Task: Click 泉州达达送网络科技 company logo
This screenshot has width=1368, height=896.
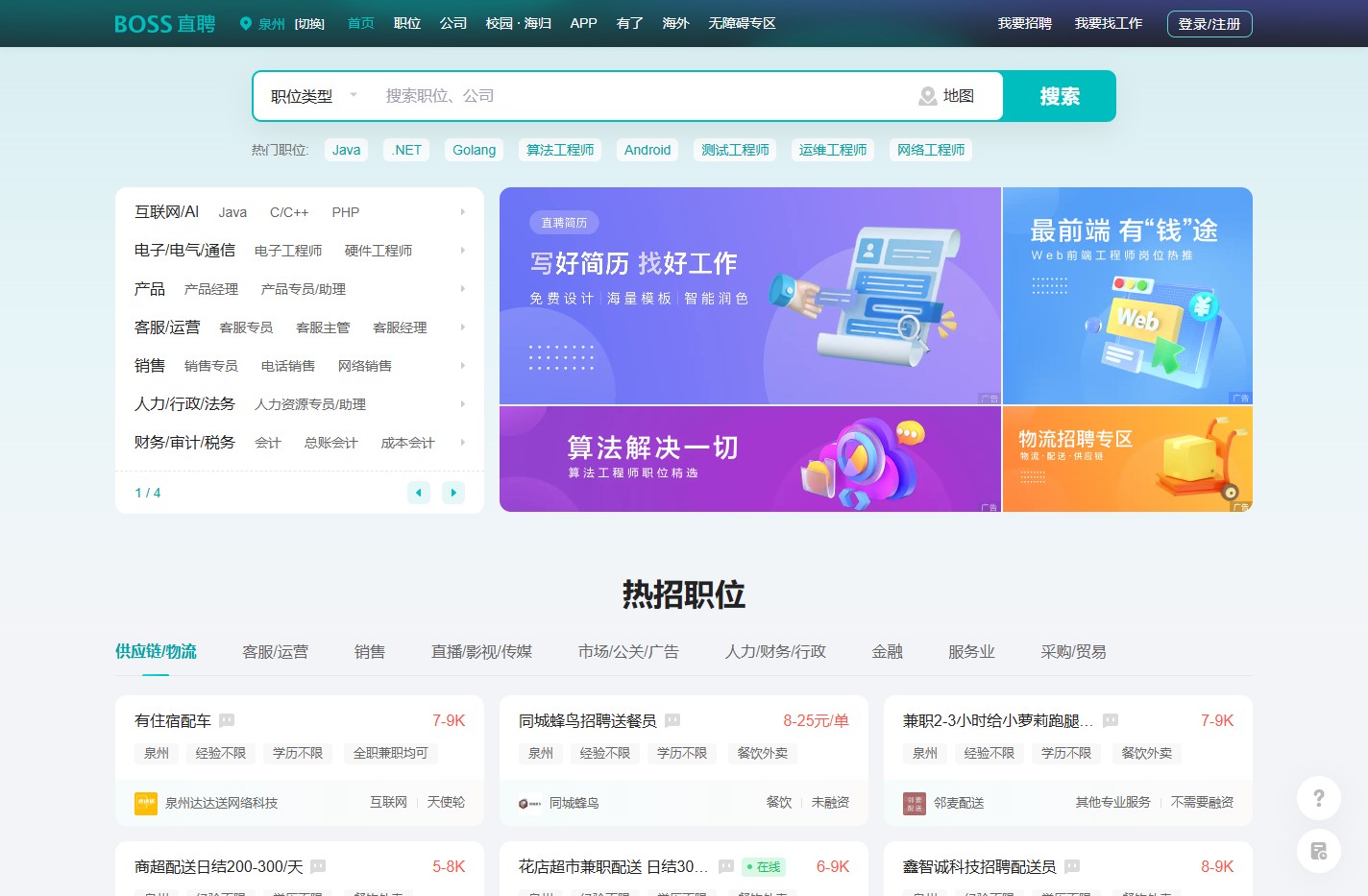Action: 146,803
